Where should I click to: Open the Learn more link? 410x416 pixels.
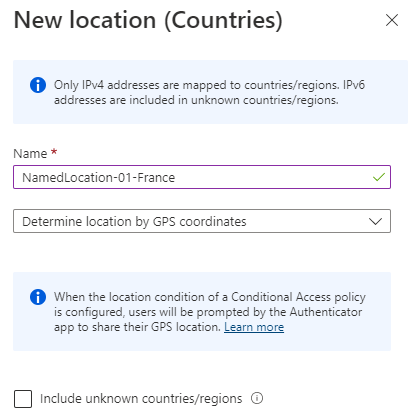click(254, 327)
